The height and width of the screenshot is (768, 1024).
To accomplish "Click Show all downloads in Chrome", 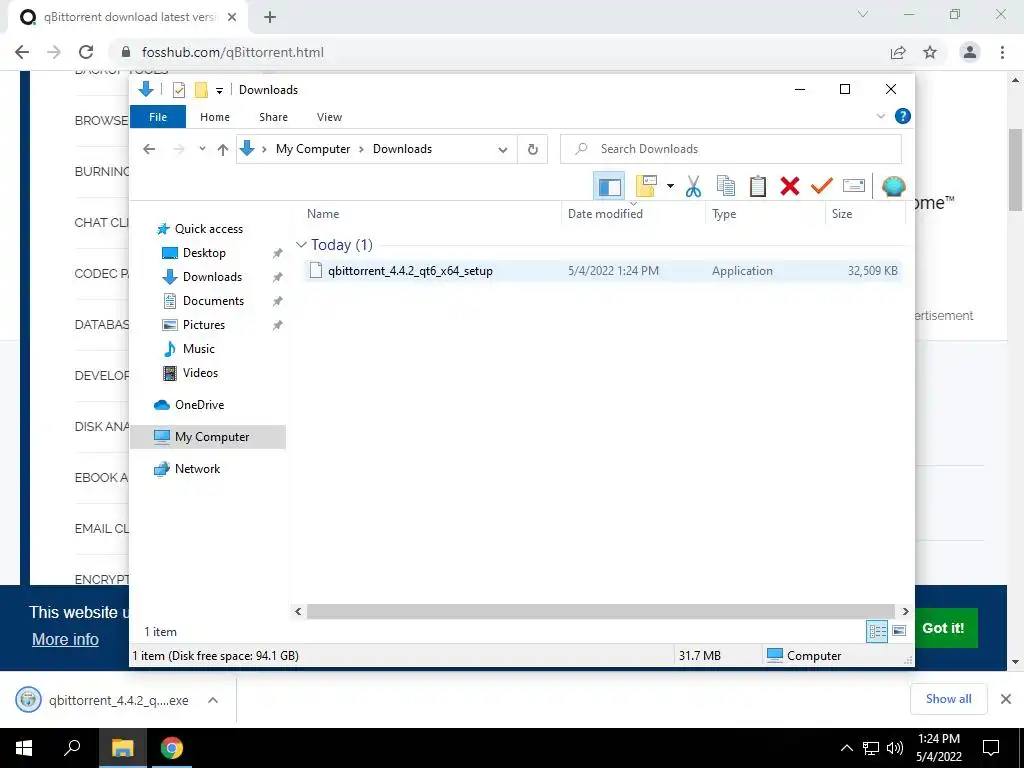I will click(948, 699).
